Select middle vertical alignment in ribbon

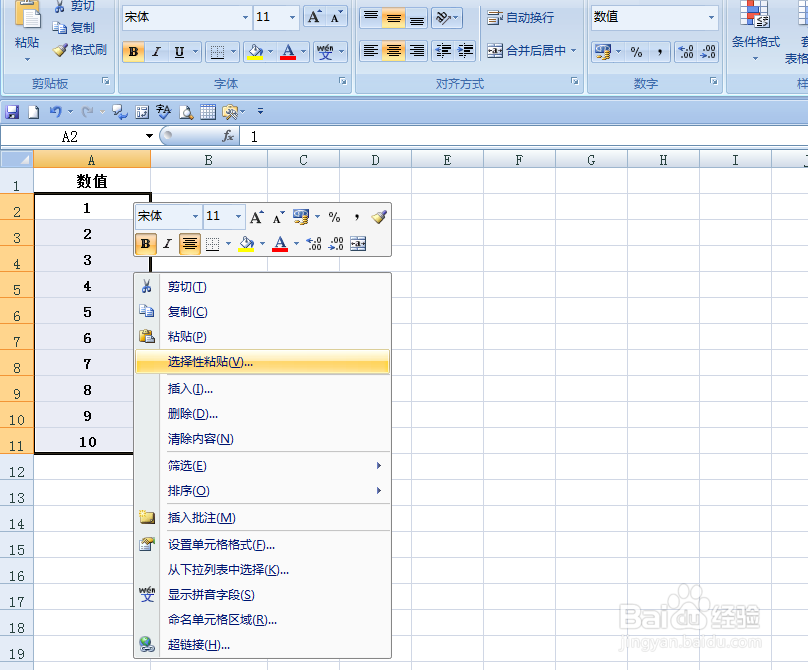coord(394,18)
